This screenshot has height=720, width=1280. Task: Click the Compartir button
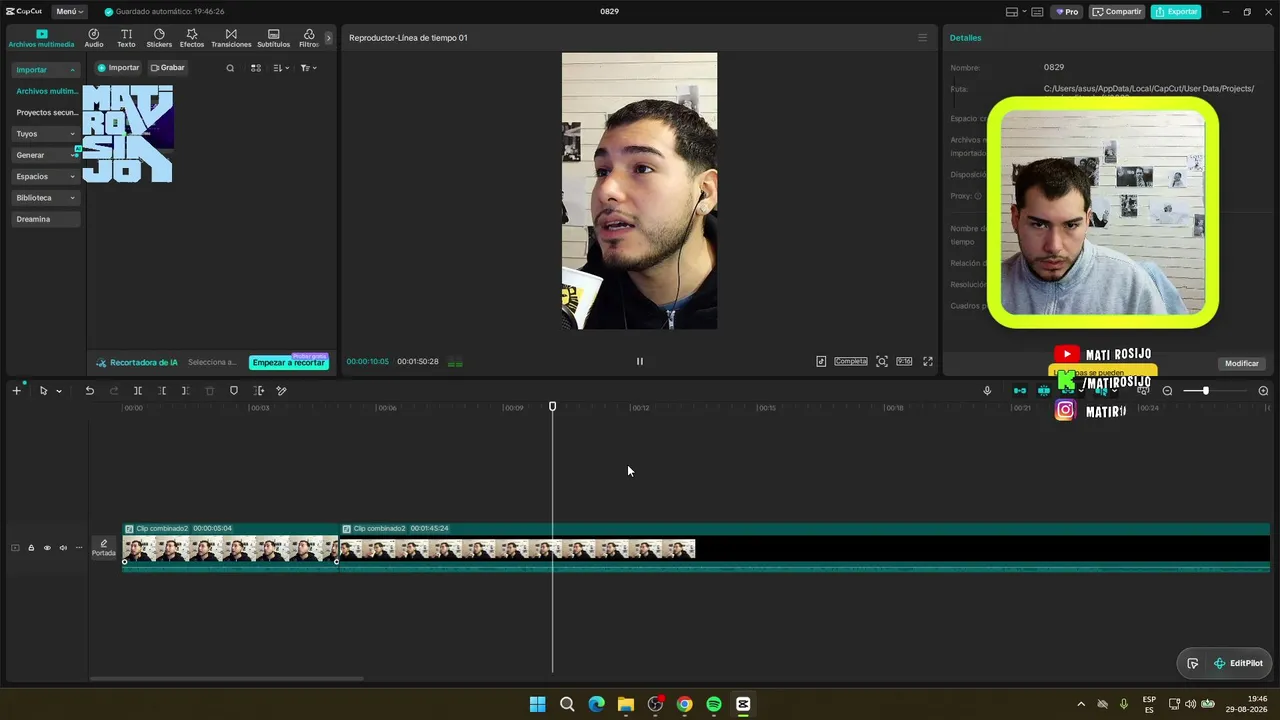tap(1117, 12)
